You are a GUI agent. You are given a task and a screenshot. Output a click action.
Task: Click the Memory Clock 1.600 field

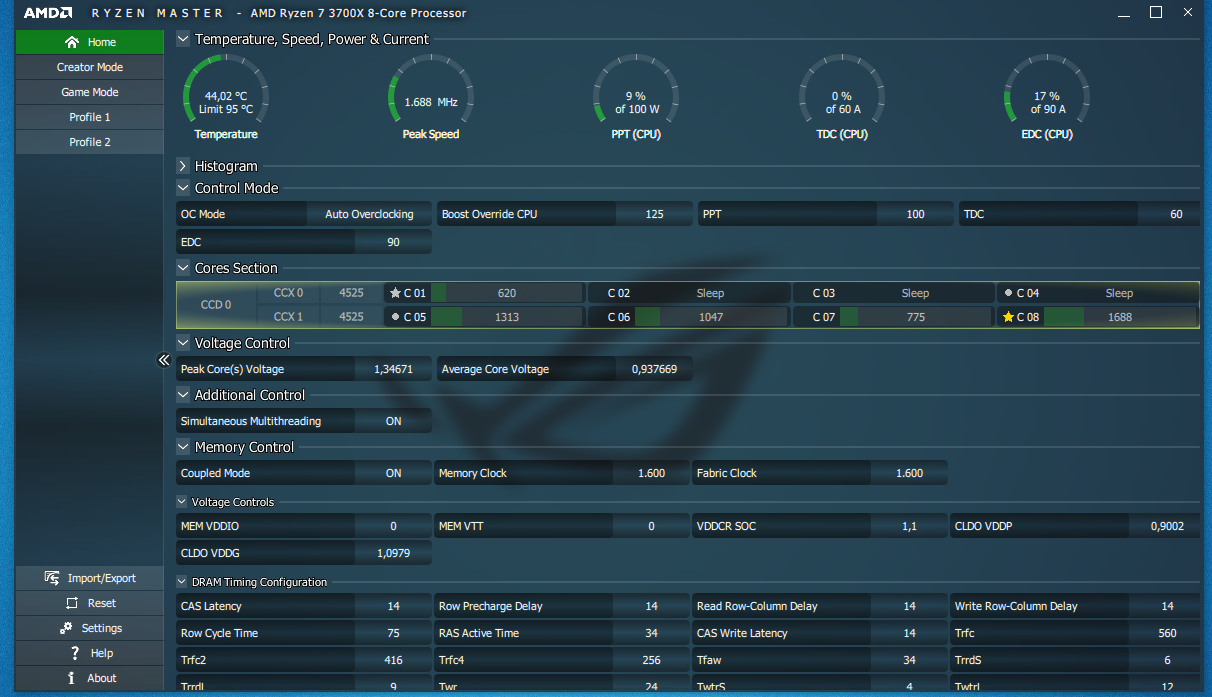click(651, 473)
